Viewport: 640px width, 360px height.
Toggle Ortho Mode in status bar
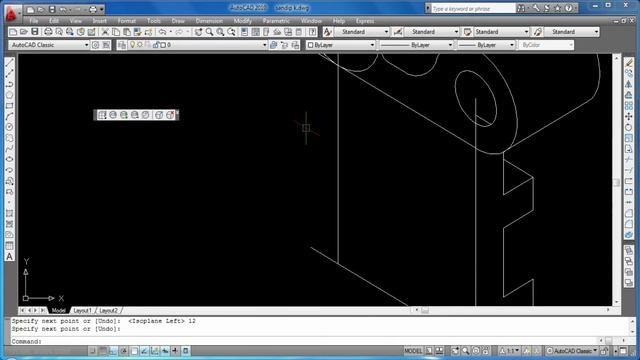[x=113, y=351]
